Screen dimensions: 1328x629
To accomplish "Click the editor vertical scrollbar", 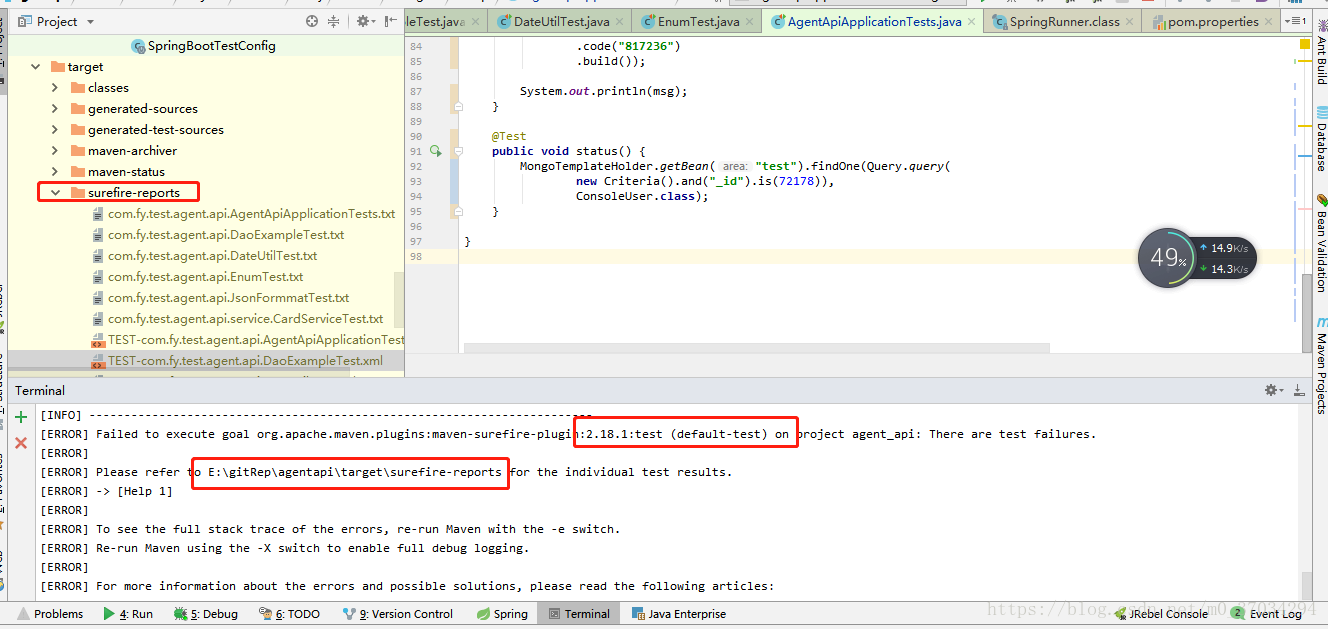I will click(1305, 312).
